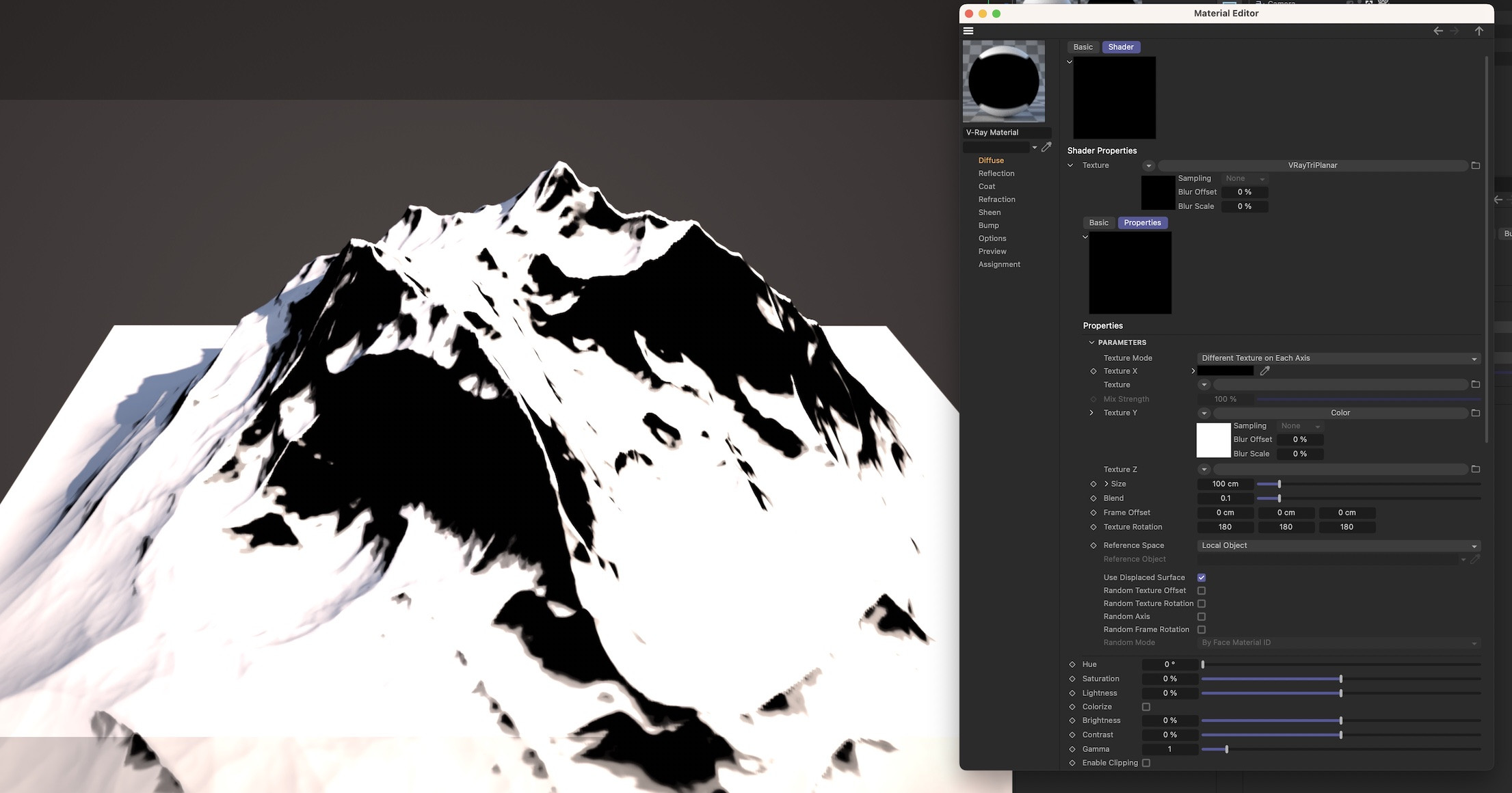Collapse the Shader Properties Texture row
The image size is (1512, 793).
click(x=1070, y=165)
